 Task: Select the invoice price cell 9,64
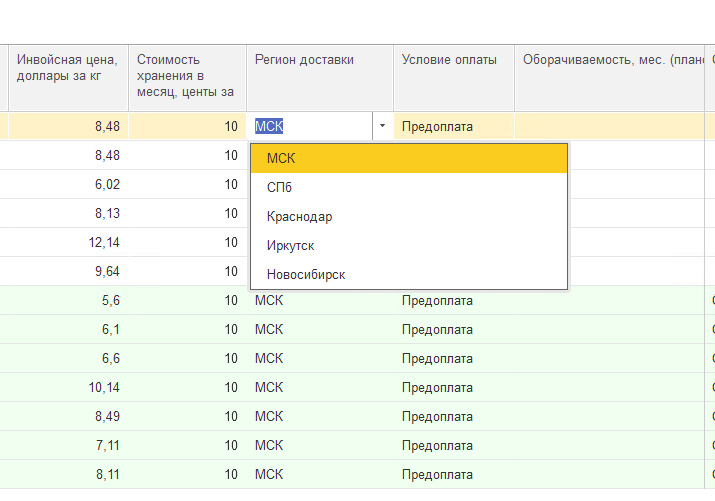pos(68,271)
